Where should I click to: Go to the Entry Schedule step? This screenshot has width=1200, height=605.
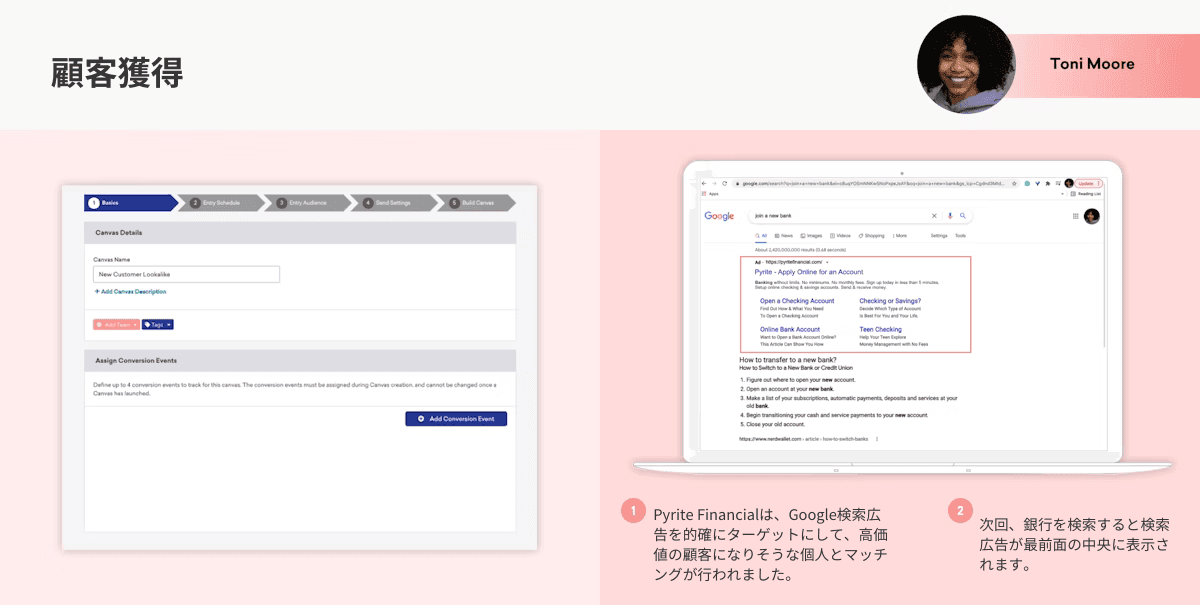click(221, 203)
